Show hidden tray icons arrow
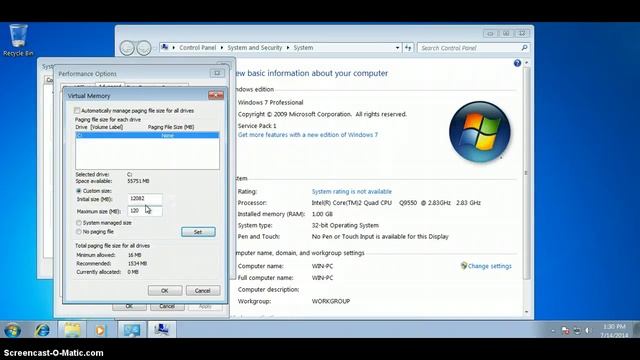Image resolution: width=640 pixels, height=360 pixels. click(x=553, y=331)
